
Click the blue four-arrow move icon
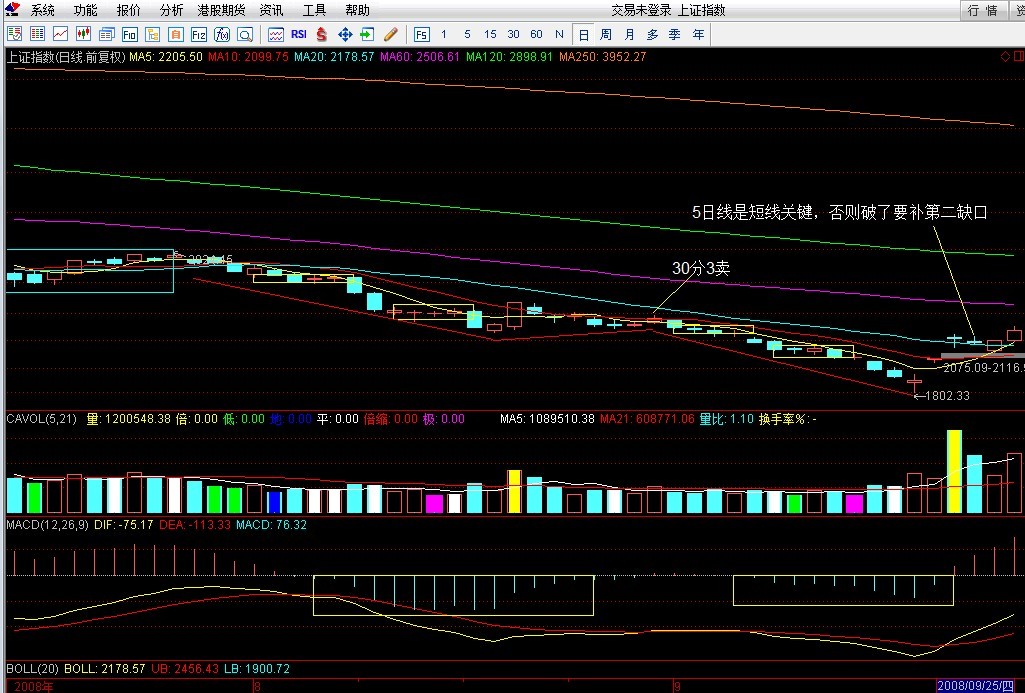345,34
